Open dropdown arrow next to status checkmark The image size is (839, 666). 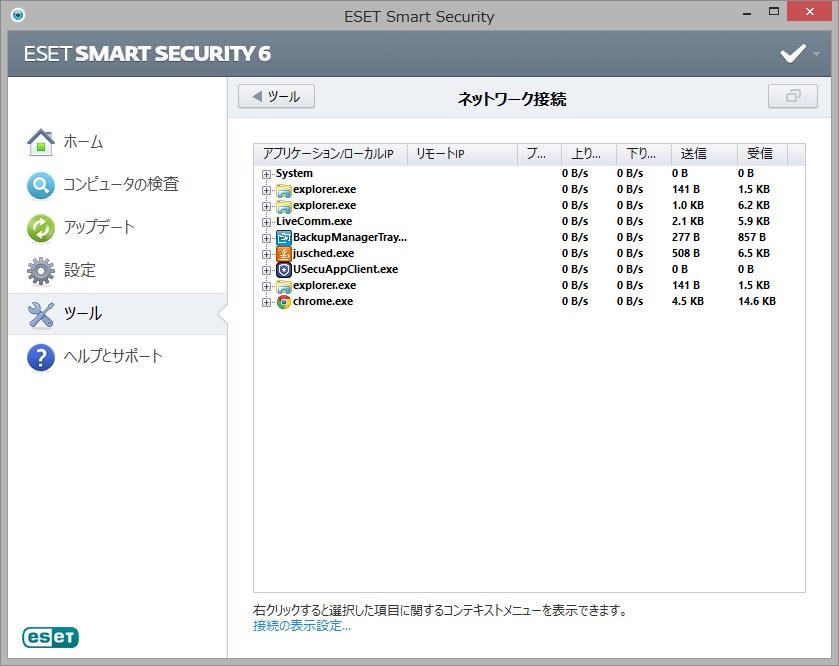tap(816, 53)
